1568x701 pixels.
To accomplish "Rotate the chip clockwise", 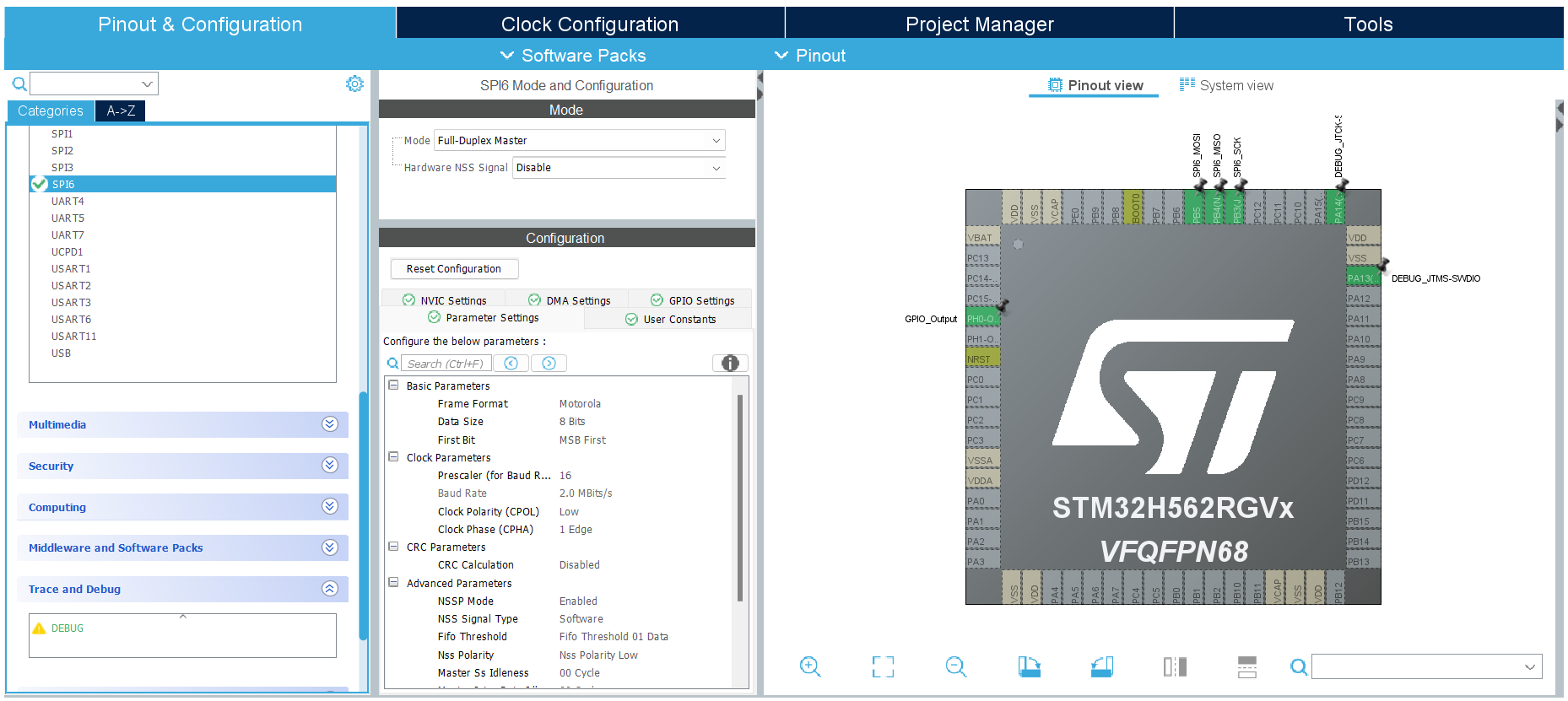I will pos(1029,666).
